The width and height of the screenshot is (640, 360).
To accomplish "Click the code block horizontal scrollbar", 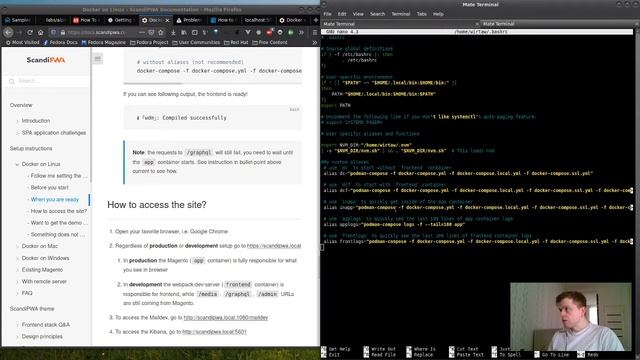I will [x=153, y=83].
